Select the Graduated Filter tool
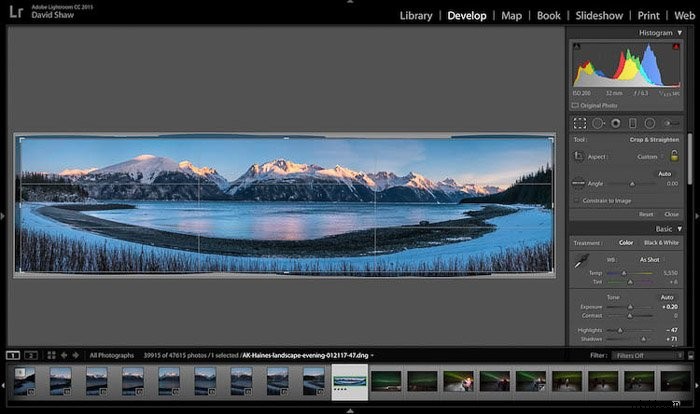This screenshot has width=700, height=414. (633, 123)
